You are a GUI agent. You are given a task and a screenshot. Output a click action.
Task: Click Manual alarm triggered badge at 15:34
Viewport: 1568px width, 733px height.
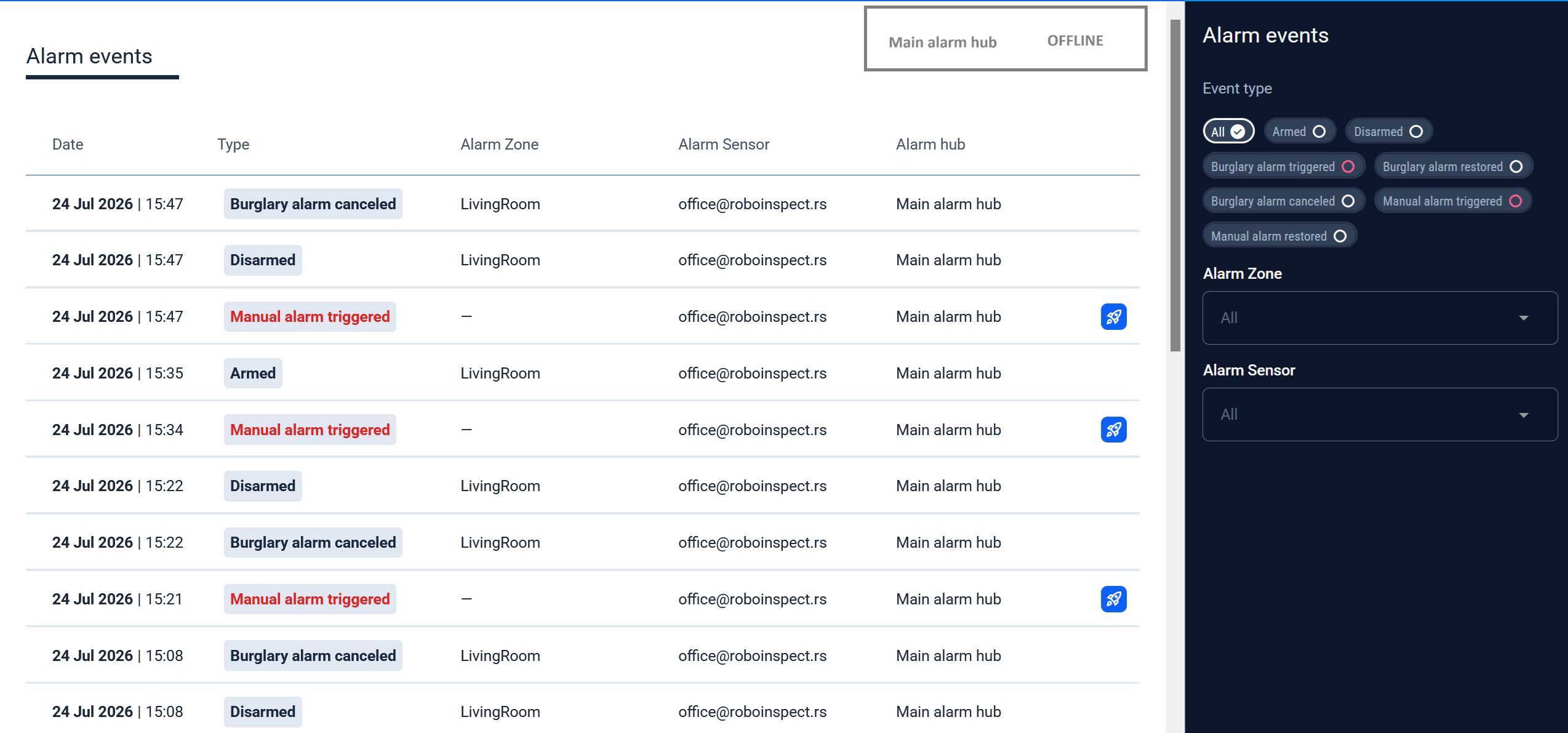pos(310,430)
